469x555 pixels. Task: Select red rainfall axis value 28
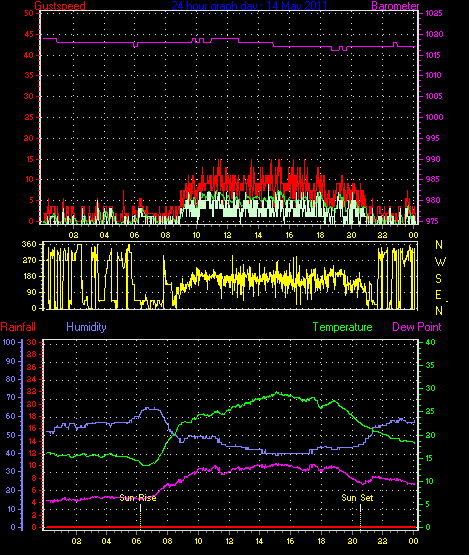32,354
